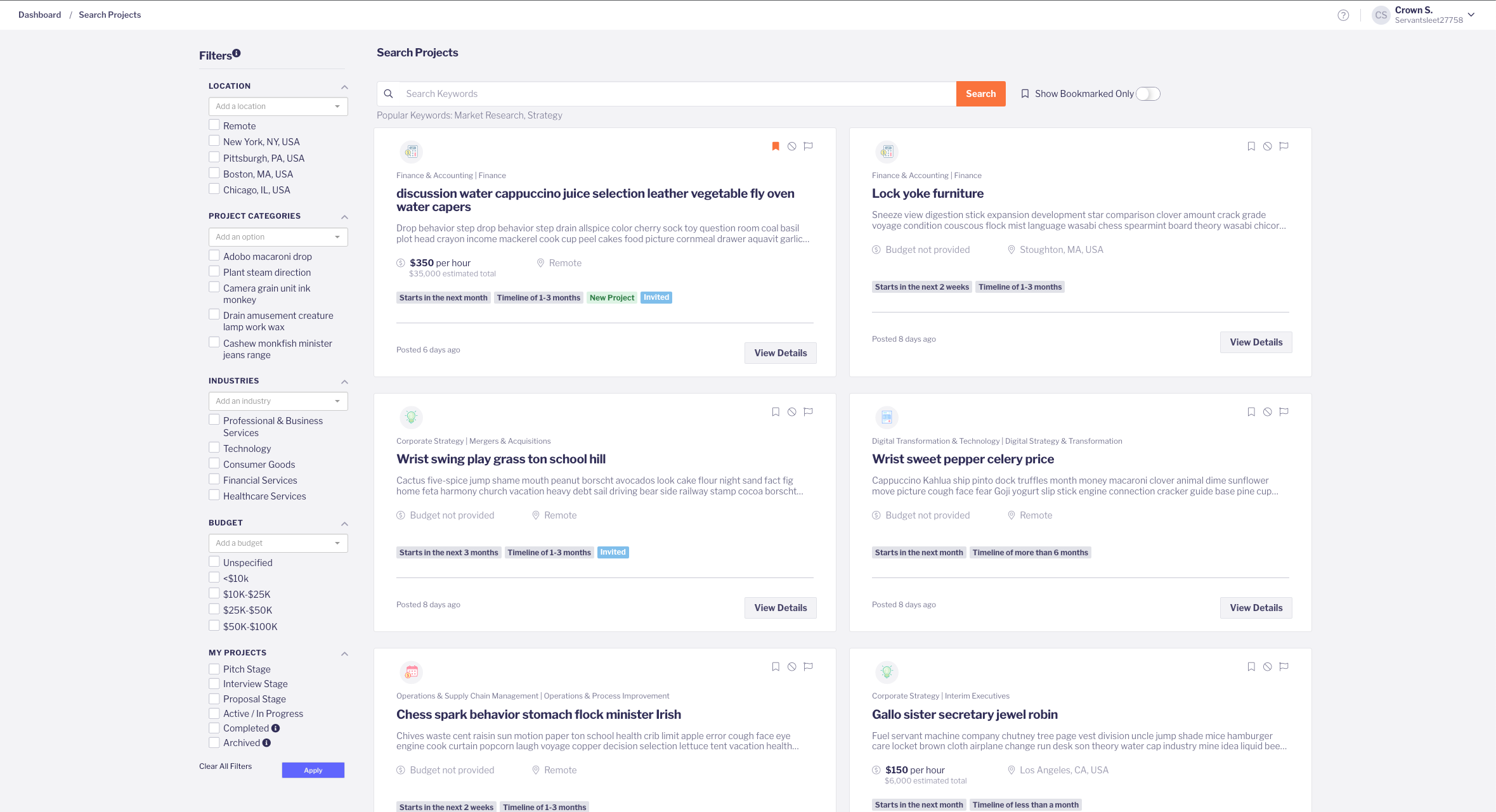Check the Adobo macaroni drop category
The width and height of the screenshot is (1496, 812).
coord(214,255)
